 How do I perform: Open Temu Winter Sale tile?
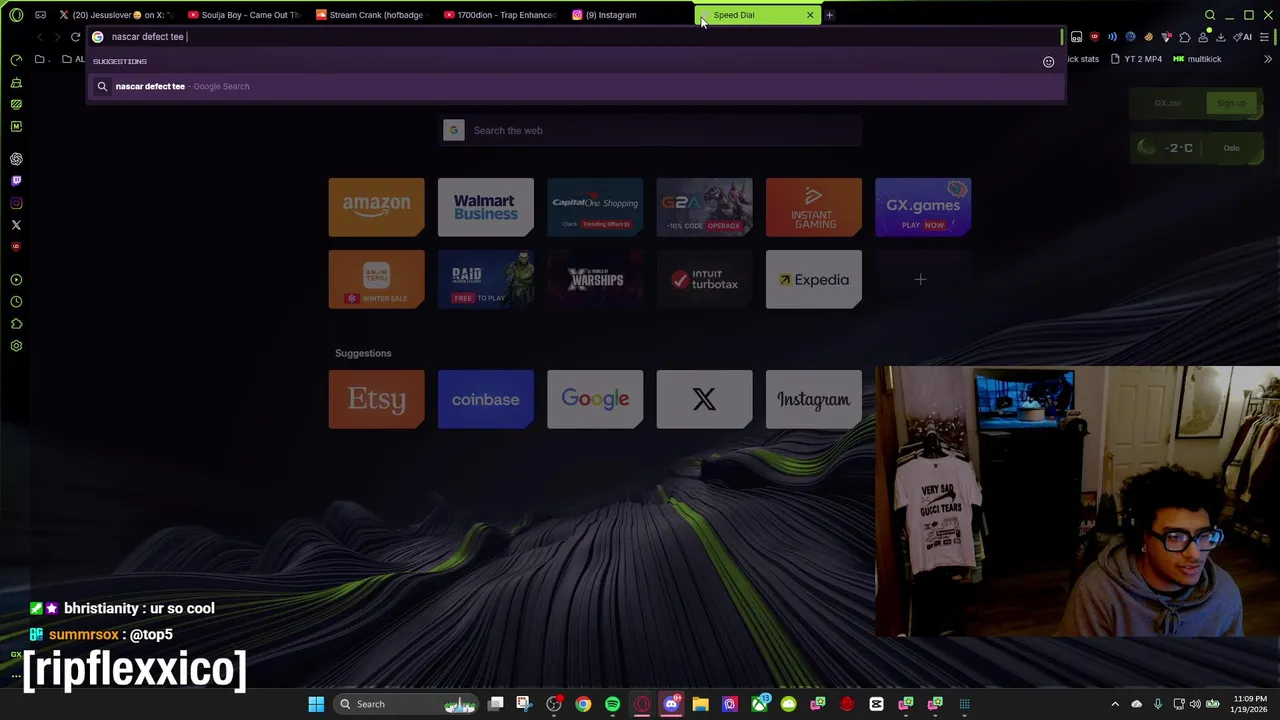tap(376, 279)
